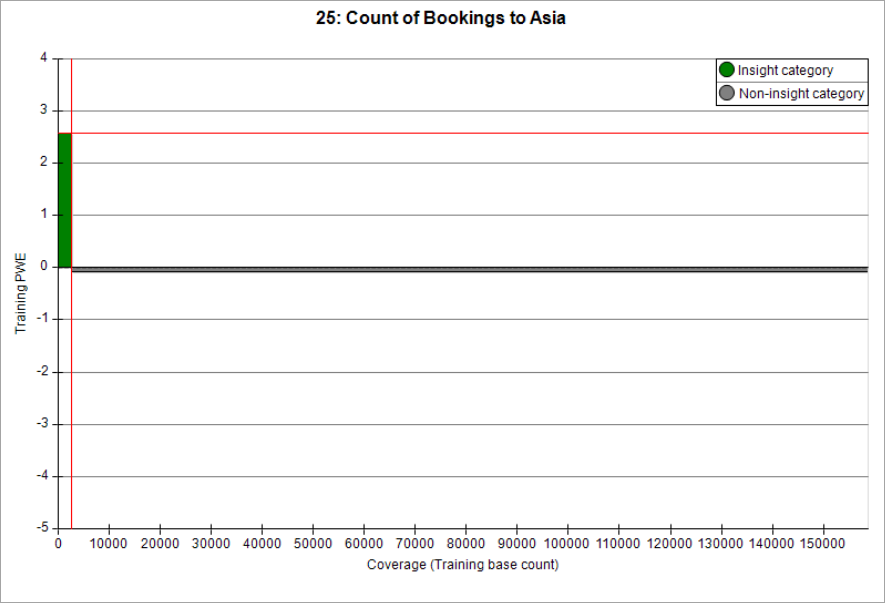Click the Coverage (Training base count) axis label
The width and height of the screenshot is (885, 603).
[x=463, y=564]
